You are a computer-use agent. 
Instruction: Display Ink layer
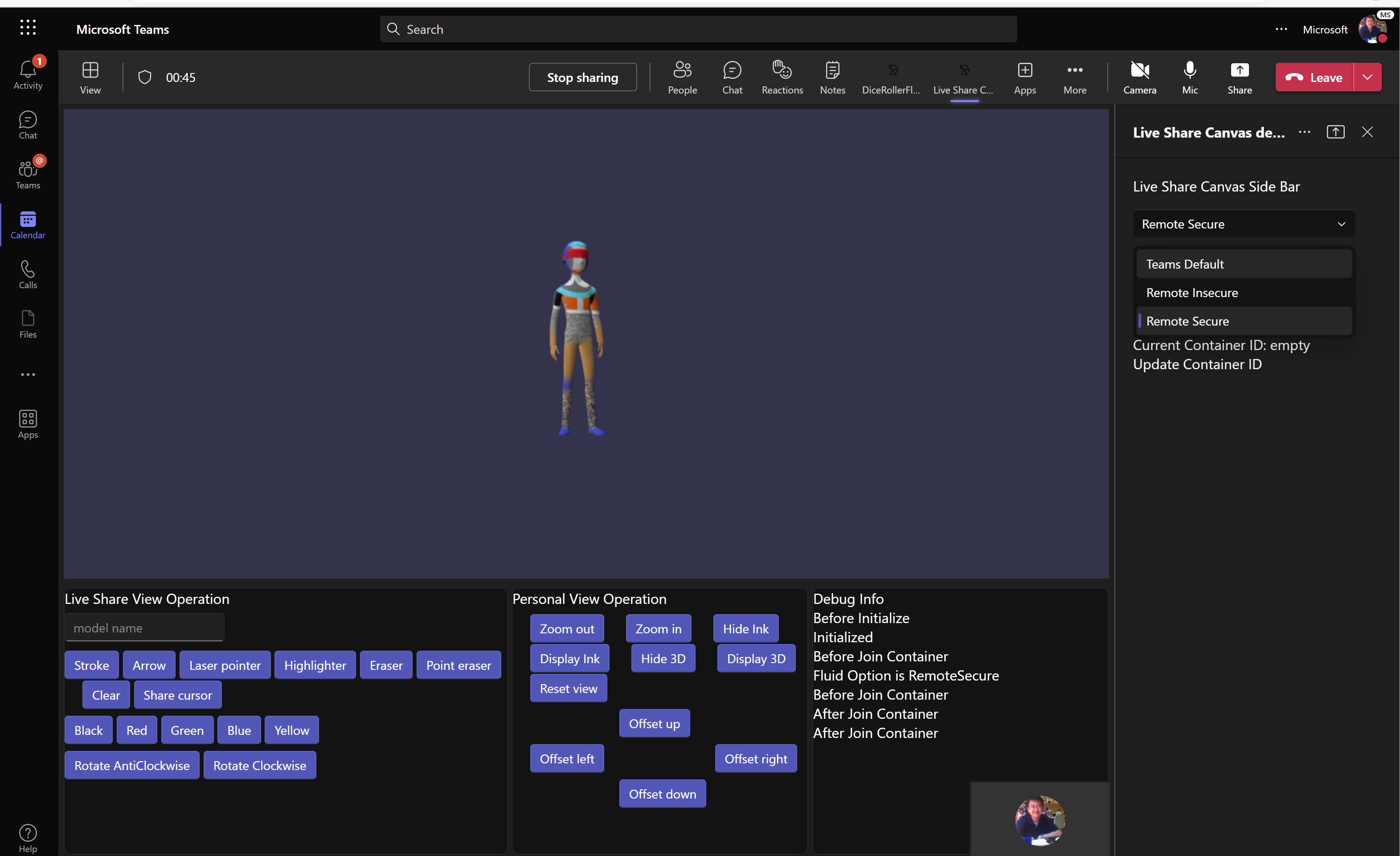click(x=569, y=658)
